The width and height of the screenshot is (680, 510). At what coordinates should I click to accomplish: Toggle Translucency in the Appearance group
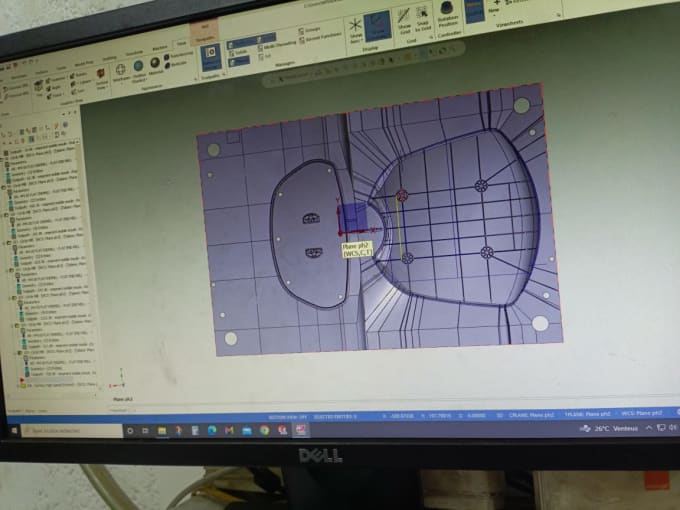[x=178, y=56]
